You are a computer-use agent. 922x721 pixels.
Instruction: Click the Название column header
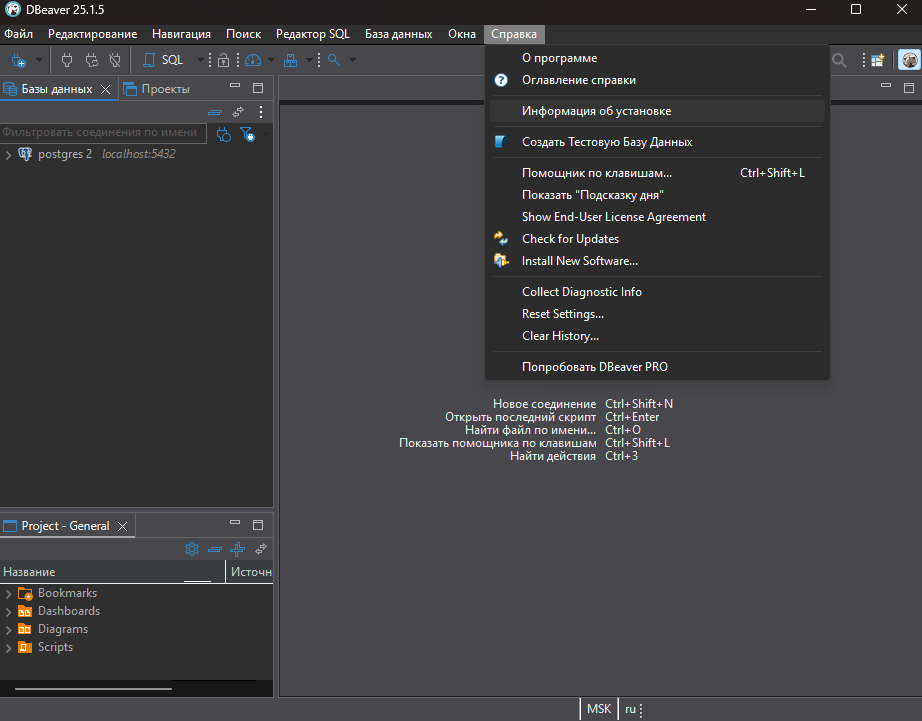click(112, 572)
